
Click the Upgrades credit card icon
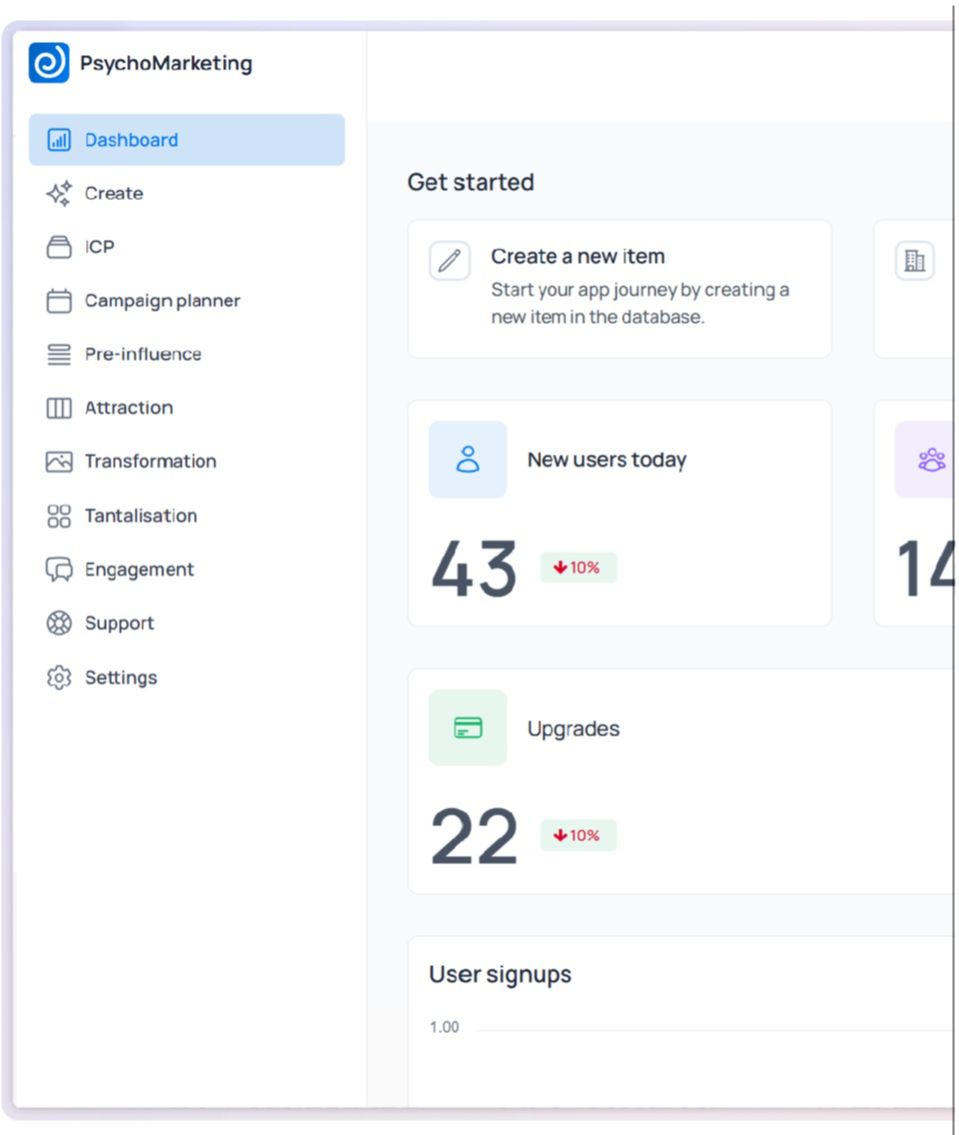[468, 727]
